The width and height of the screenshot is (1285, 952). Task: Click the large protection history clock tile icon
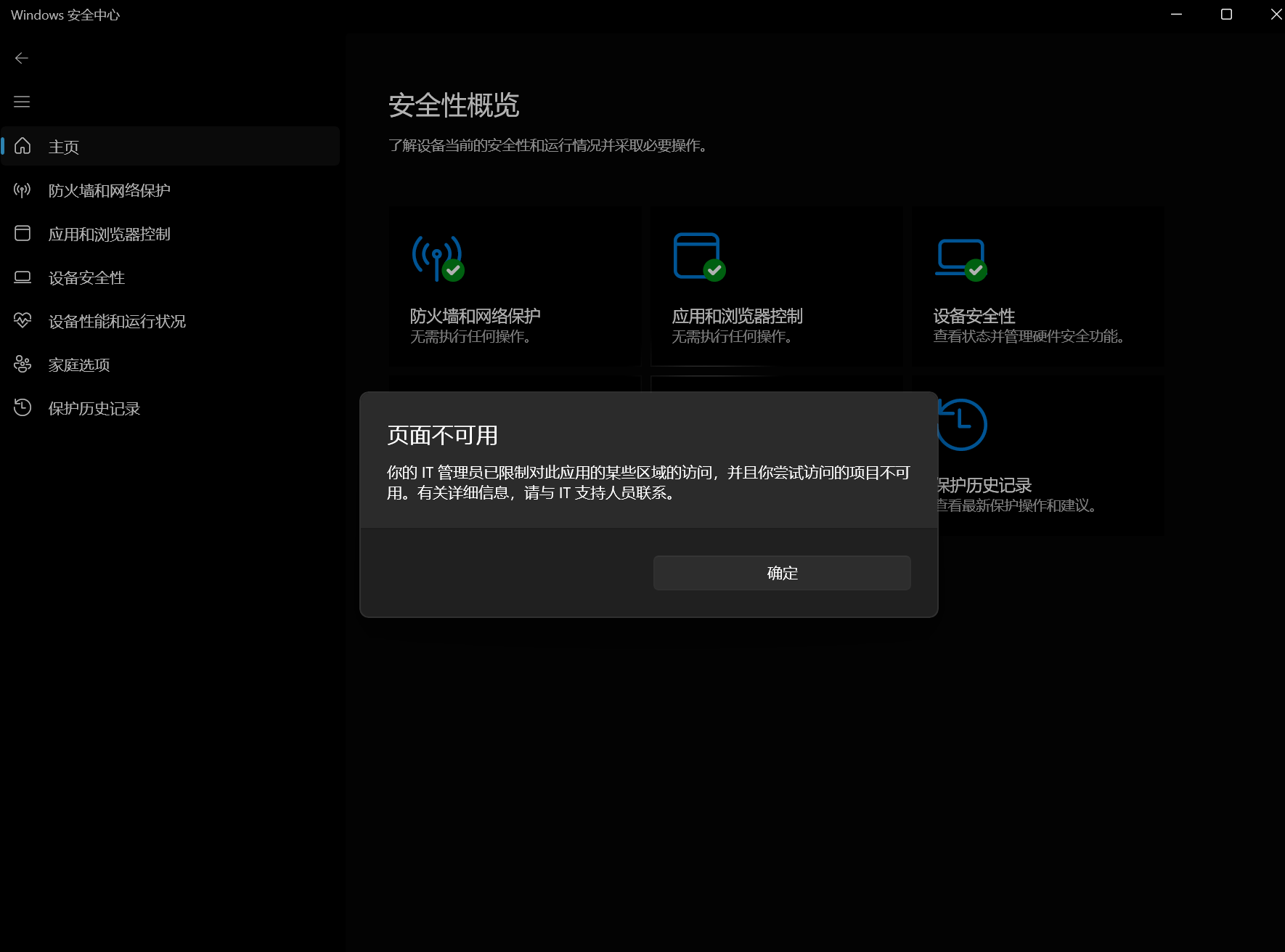(962, 425)
